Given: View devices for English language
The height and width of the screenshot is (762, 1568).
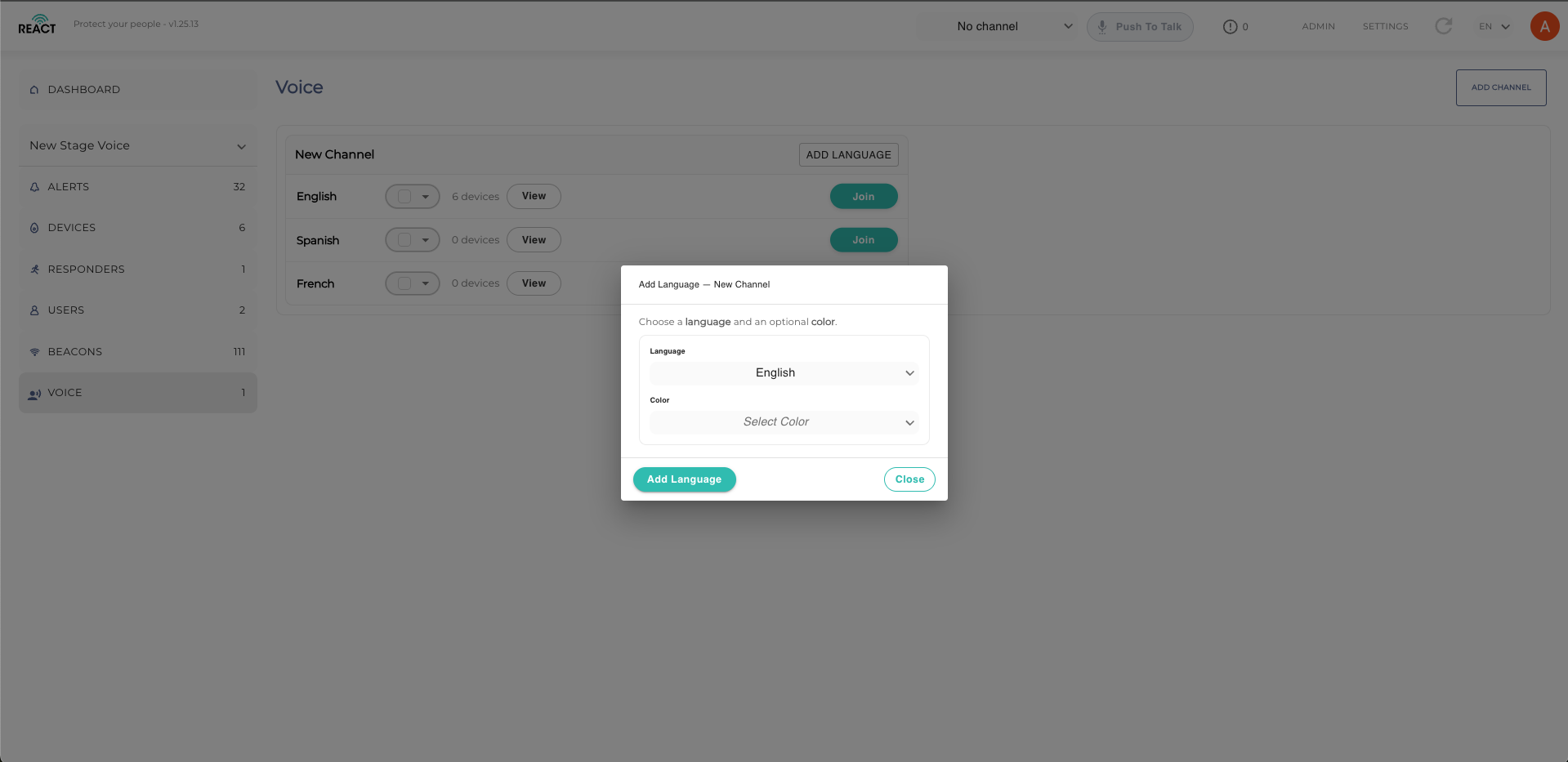Looking at the screenshot, I should tap(534, 196).
